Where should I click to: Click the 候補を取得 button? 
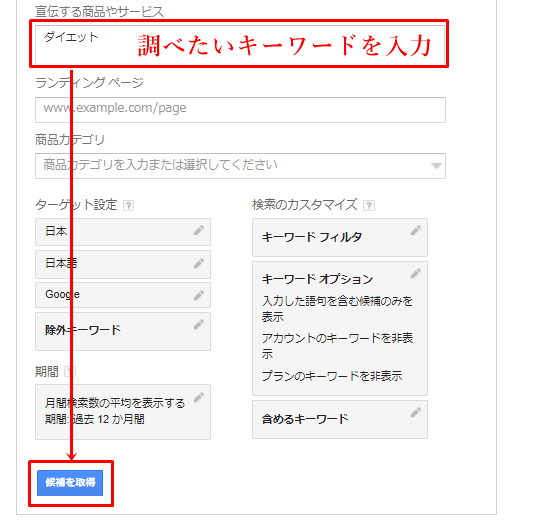[70, 483]
